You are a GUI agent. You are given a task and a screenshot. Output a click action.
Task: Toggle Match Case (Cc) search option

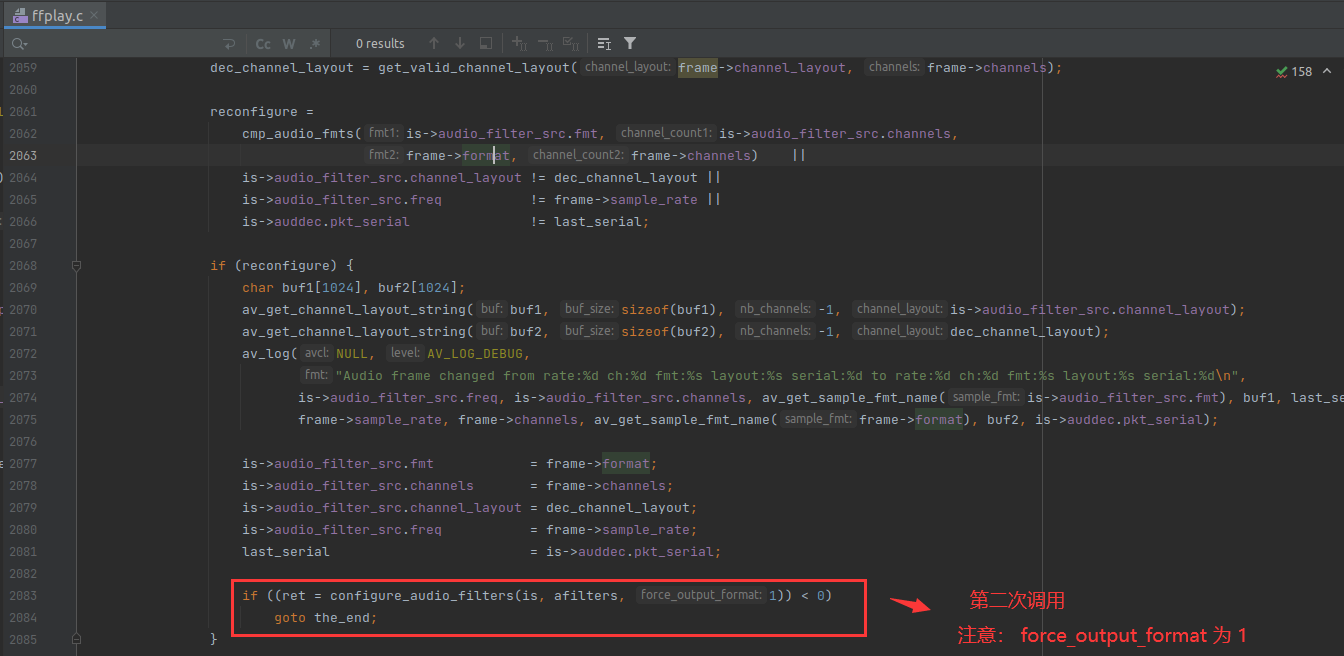(263, 44)
